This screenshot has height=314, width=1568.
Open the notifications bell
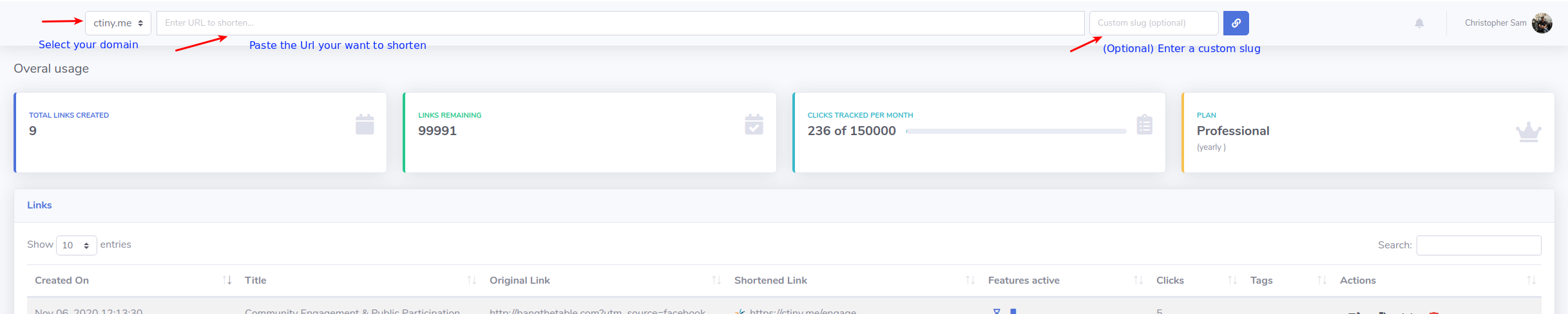1419,23
